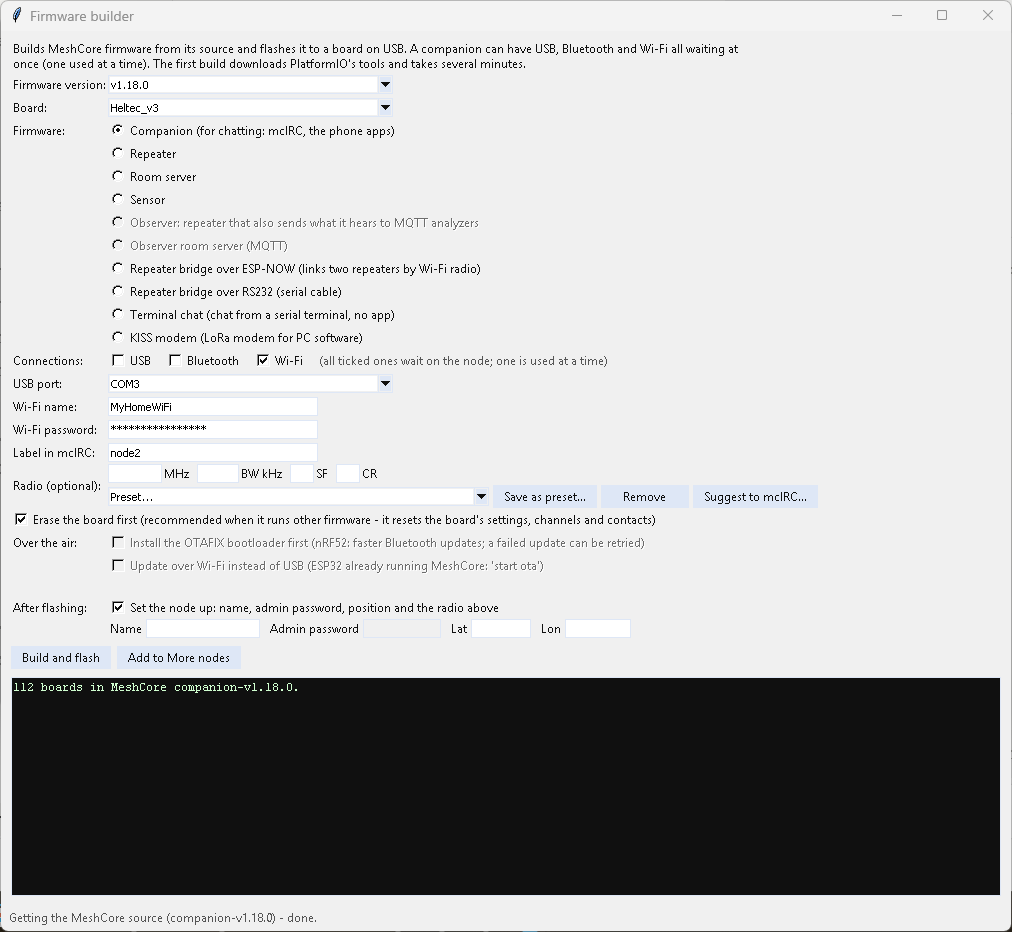Click the Suggest to mcIRC... button
The width and height of the screenshot is (1012, 932).
tap(755, 497)
